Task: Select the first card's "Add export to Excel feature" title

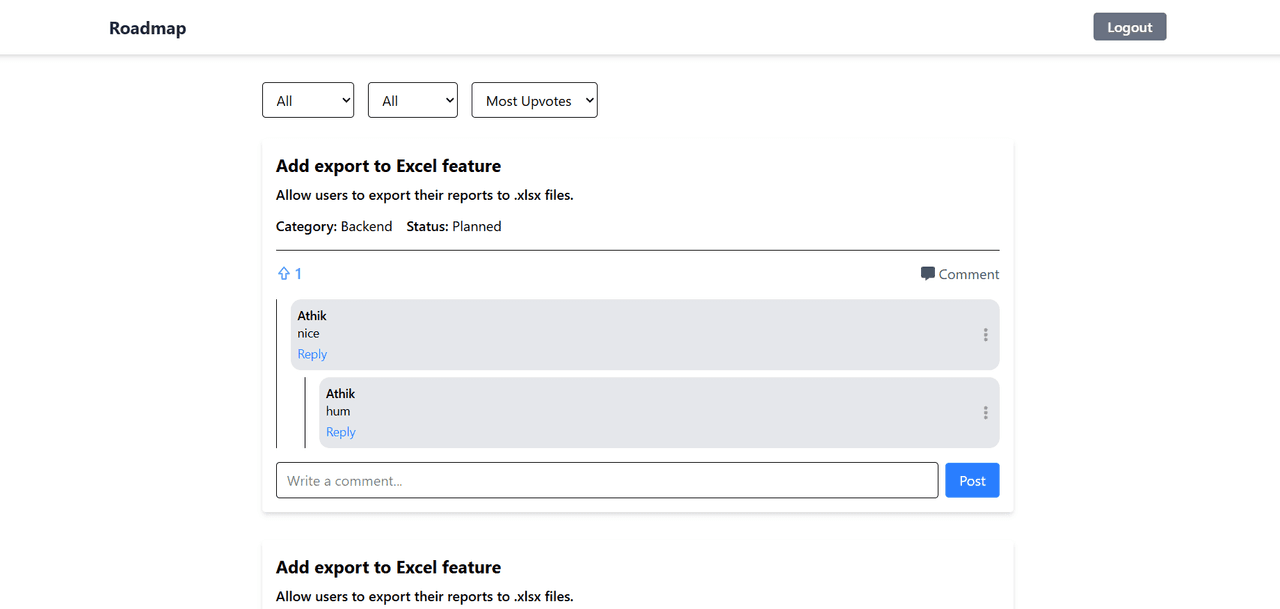Action: pyautogui.click(x=388, y=166)
